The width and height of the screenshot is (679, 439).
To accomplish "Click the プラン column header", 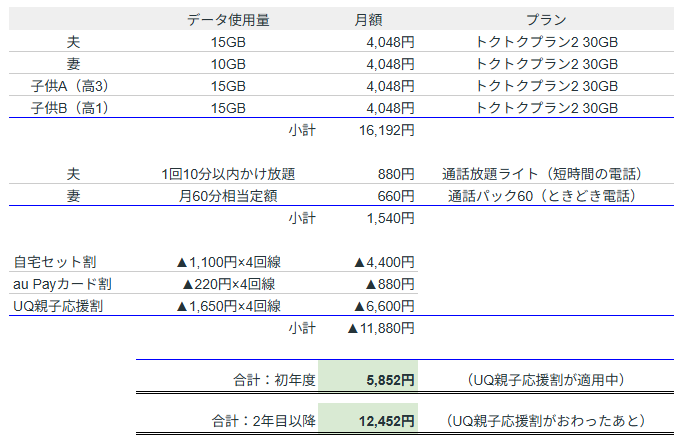I will point(547,20).
